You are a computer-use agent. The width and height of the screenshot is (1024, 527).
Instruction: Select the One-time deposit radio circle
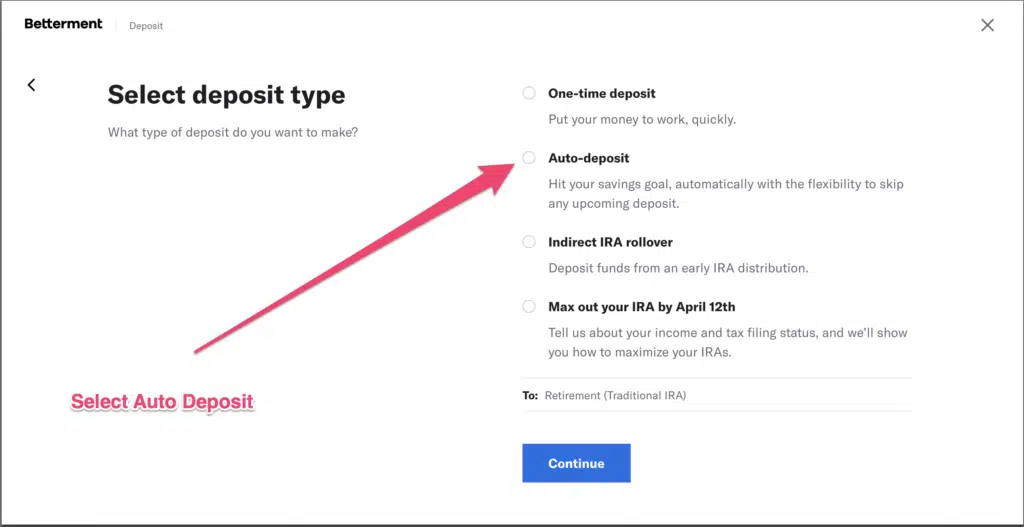(529, 93)
